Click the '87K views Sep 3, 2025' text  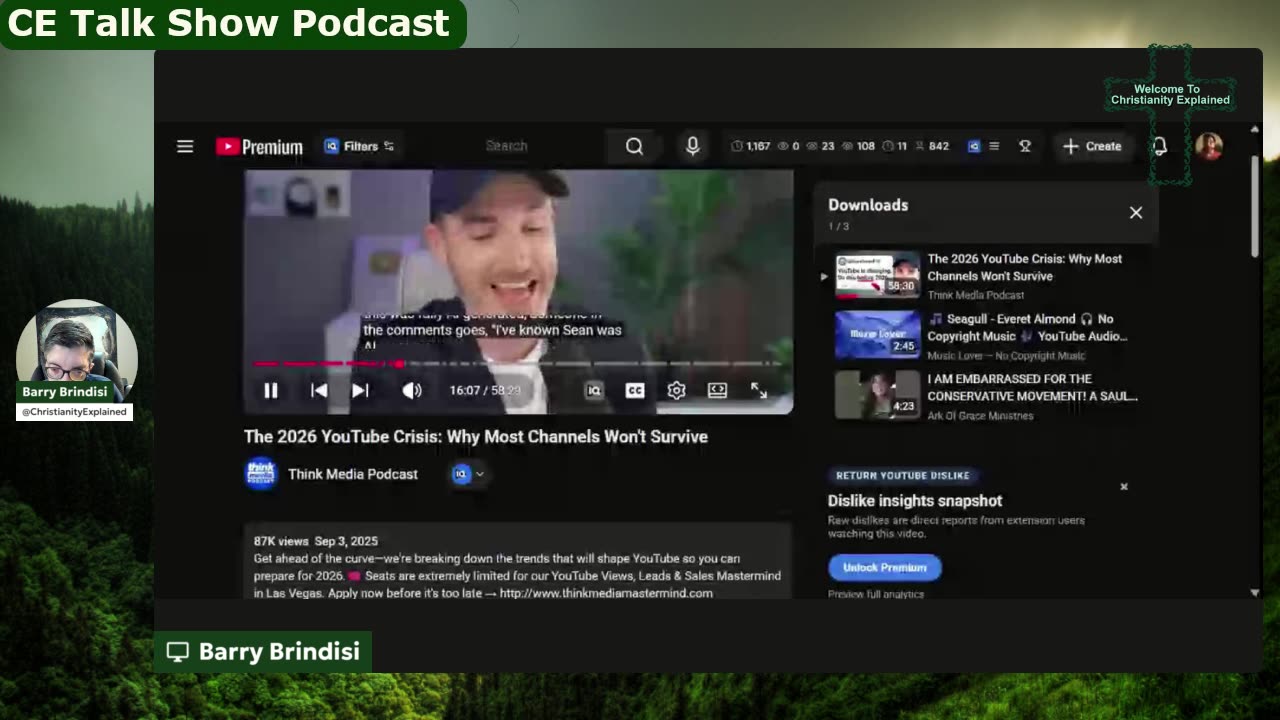pyautogui.click(x=316, y=541)
